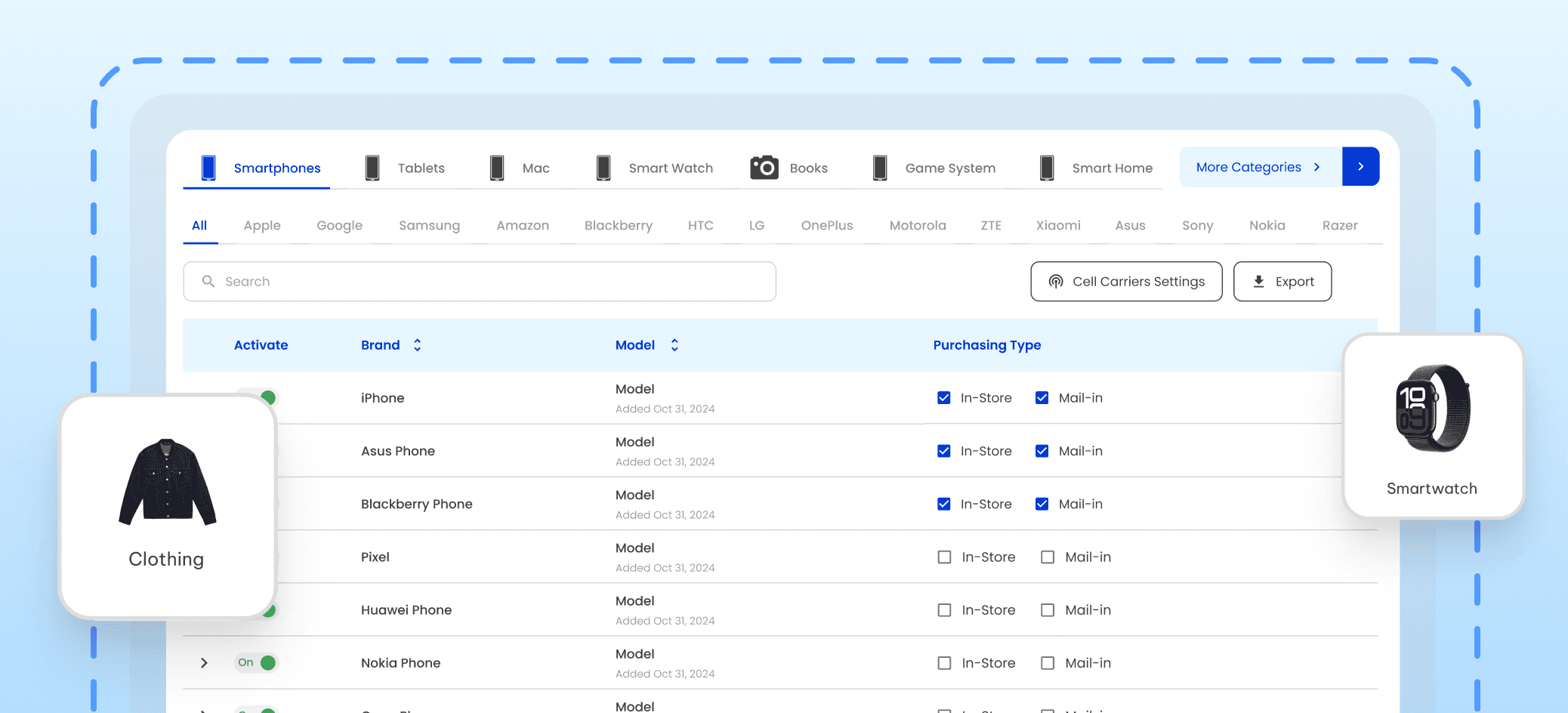Filter by Google brand

(x=339, y=225)
